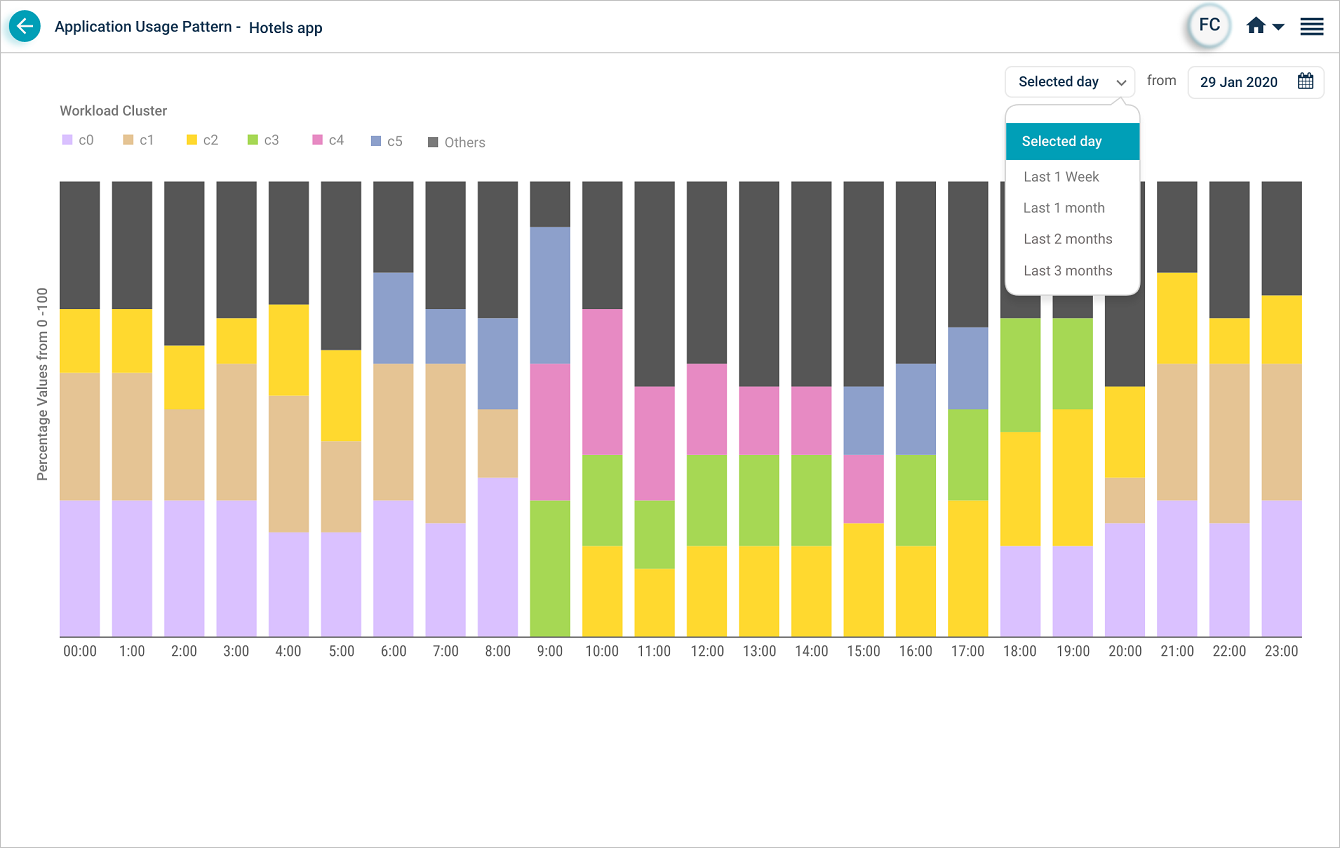Toggle the c0 legend swatch
1340x848 pixels.
pos(67,141)
